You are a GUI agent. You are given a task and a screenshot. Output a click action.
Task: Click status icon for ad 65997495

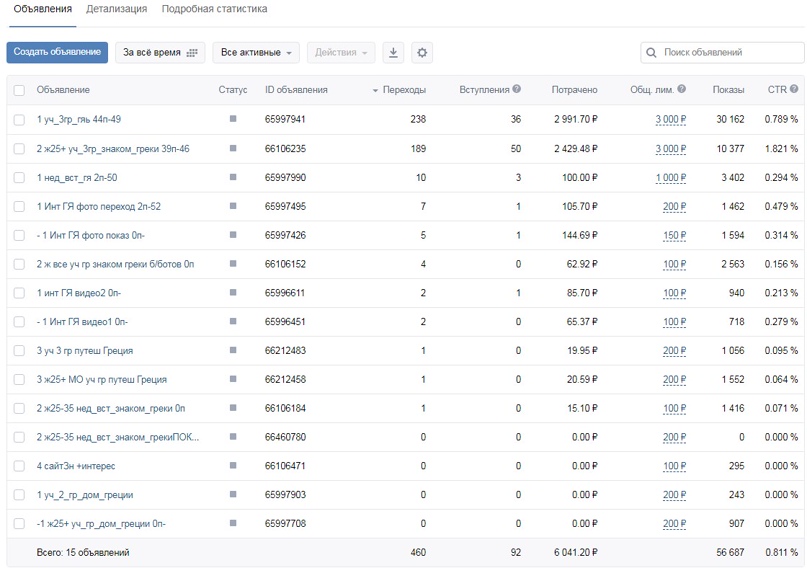click(233, 206)
